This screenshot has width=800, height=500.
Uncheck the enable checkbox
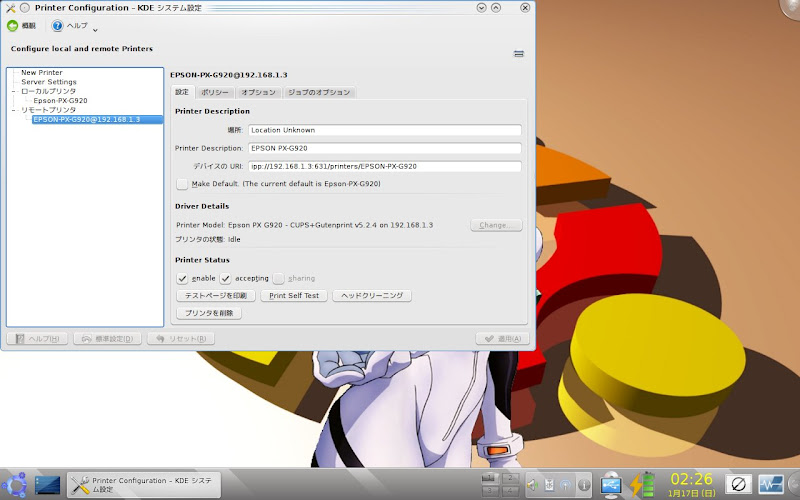[x=182, y=278]
